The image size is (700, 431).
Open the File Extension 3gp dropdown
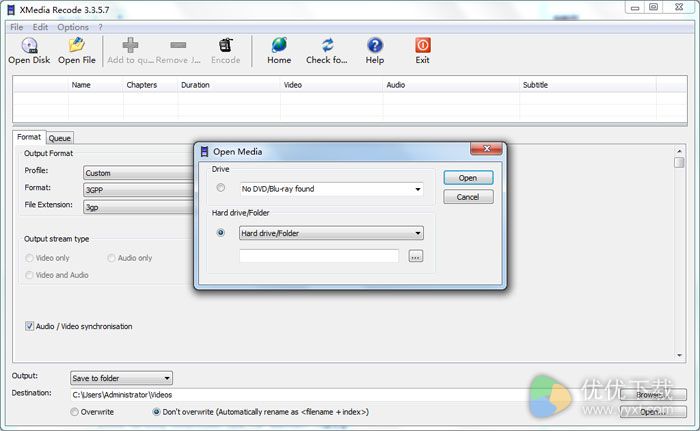click(139, 207)
